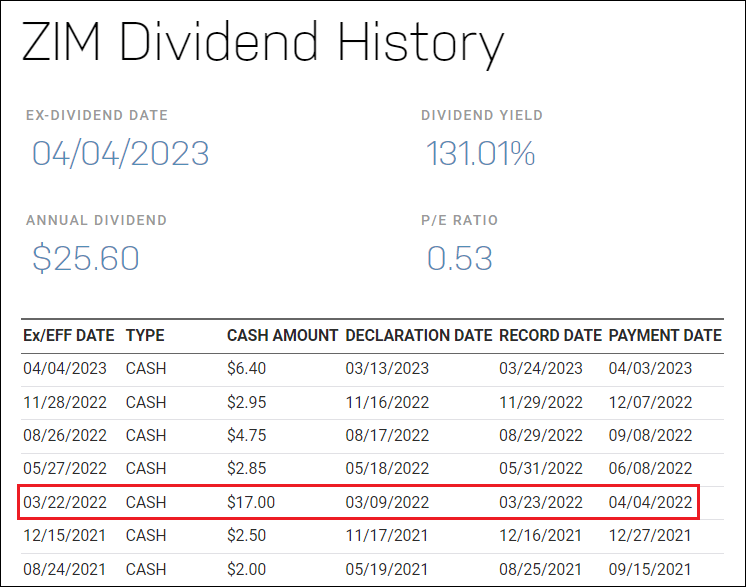The width and height of the screenshot is (746, 587).
Task: Select the $2.00 cash amount cell
Action: pyautogui.click(x=246, y=569)
